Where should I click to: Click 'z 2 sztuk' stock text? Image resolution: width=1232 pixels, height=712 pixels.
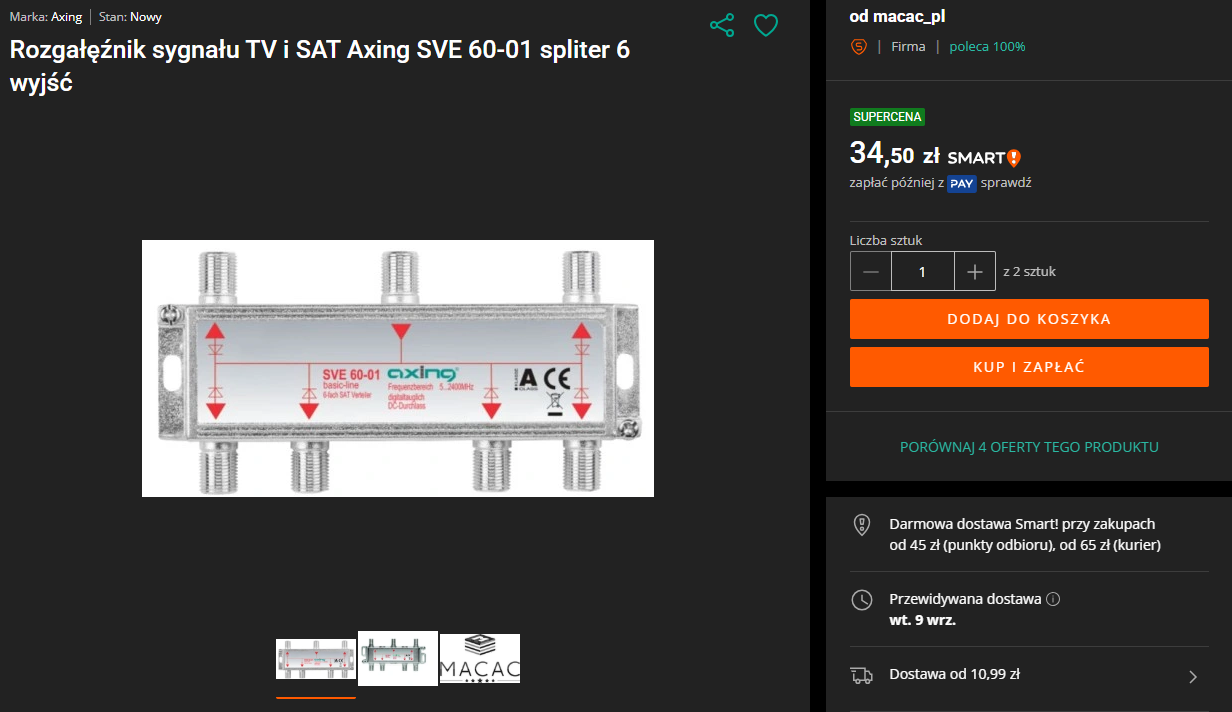point(1029,271)
